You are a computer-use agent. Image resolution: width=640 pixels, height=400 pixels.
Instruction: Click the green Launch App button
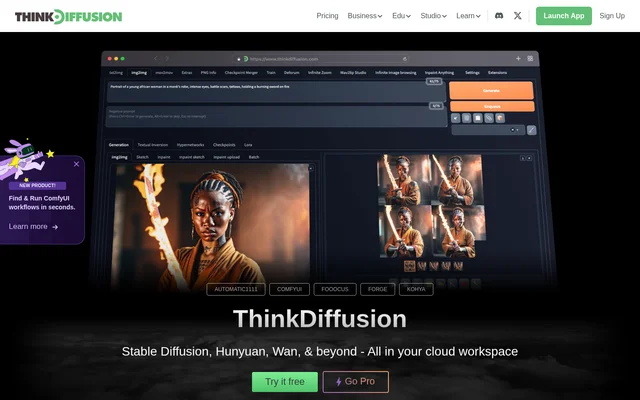[564, 16]
